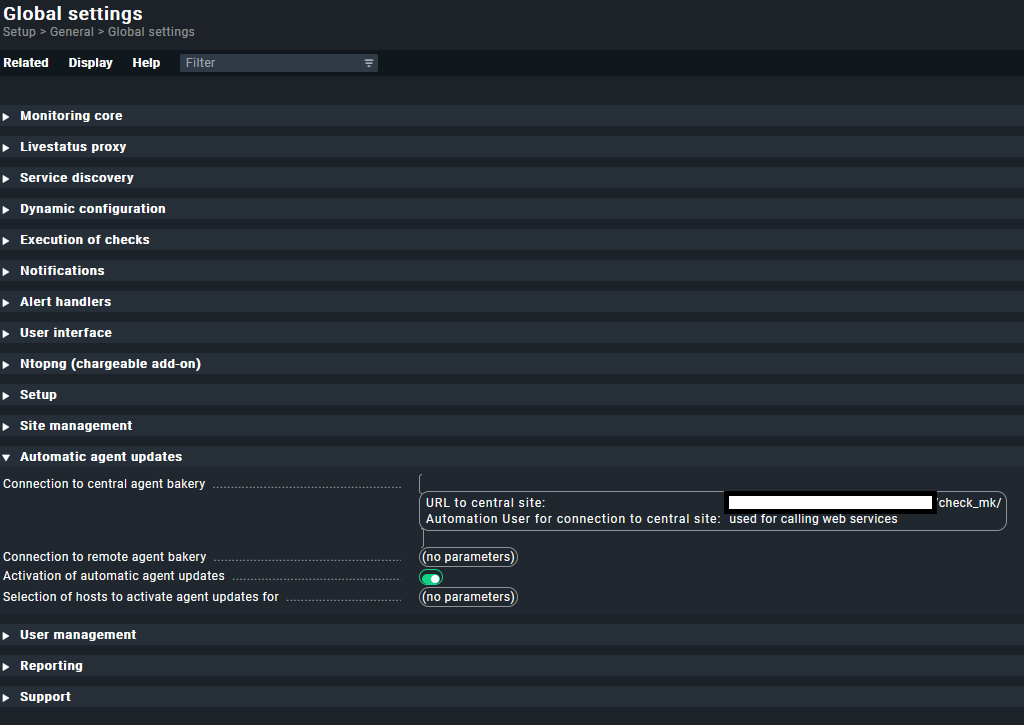1024x725 pixels.
Task: Open the Display menu
Action: 90,62
